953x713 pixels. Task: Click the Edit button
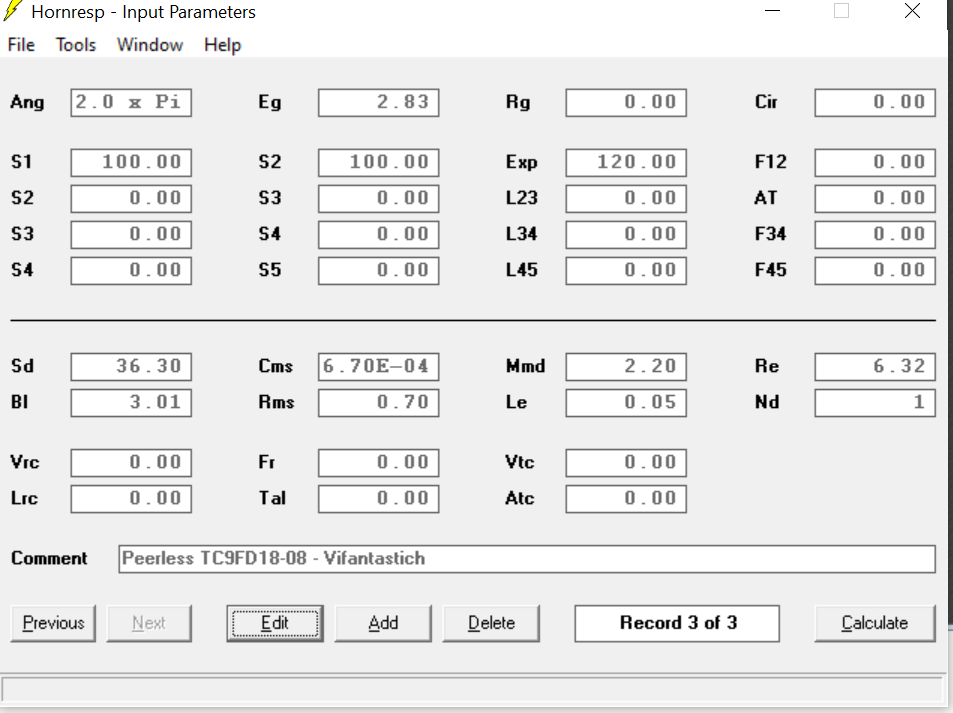(275, 623)
